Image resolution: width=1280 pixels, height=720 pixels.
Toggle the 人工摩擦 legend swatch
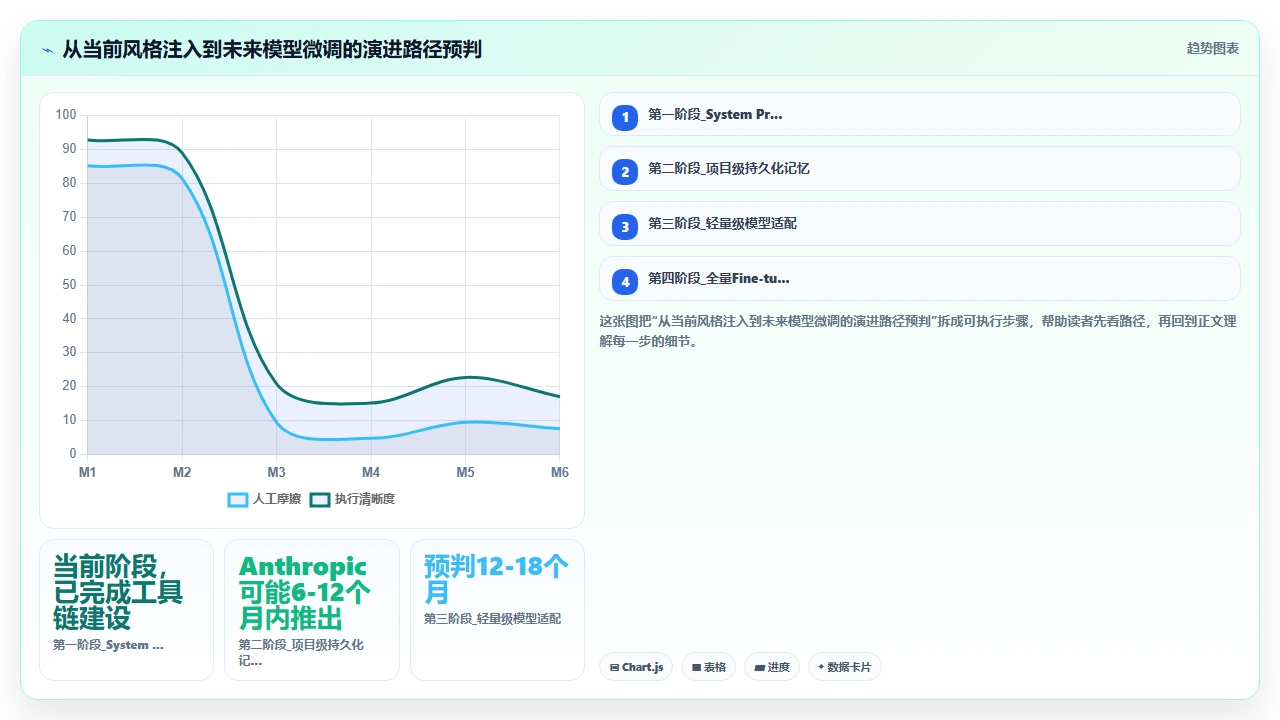(238, 499)
